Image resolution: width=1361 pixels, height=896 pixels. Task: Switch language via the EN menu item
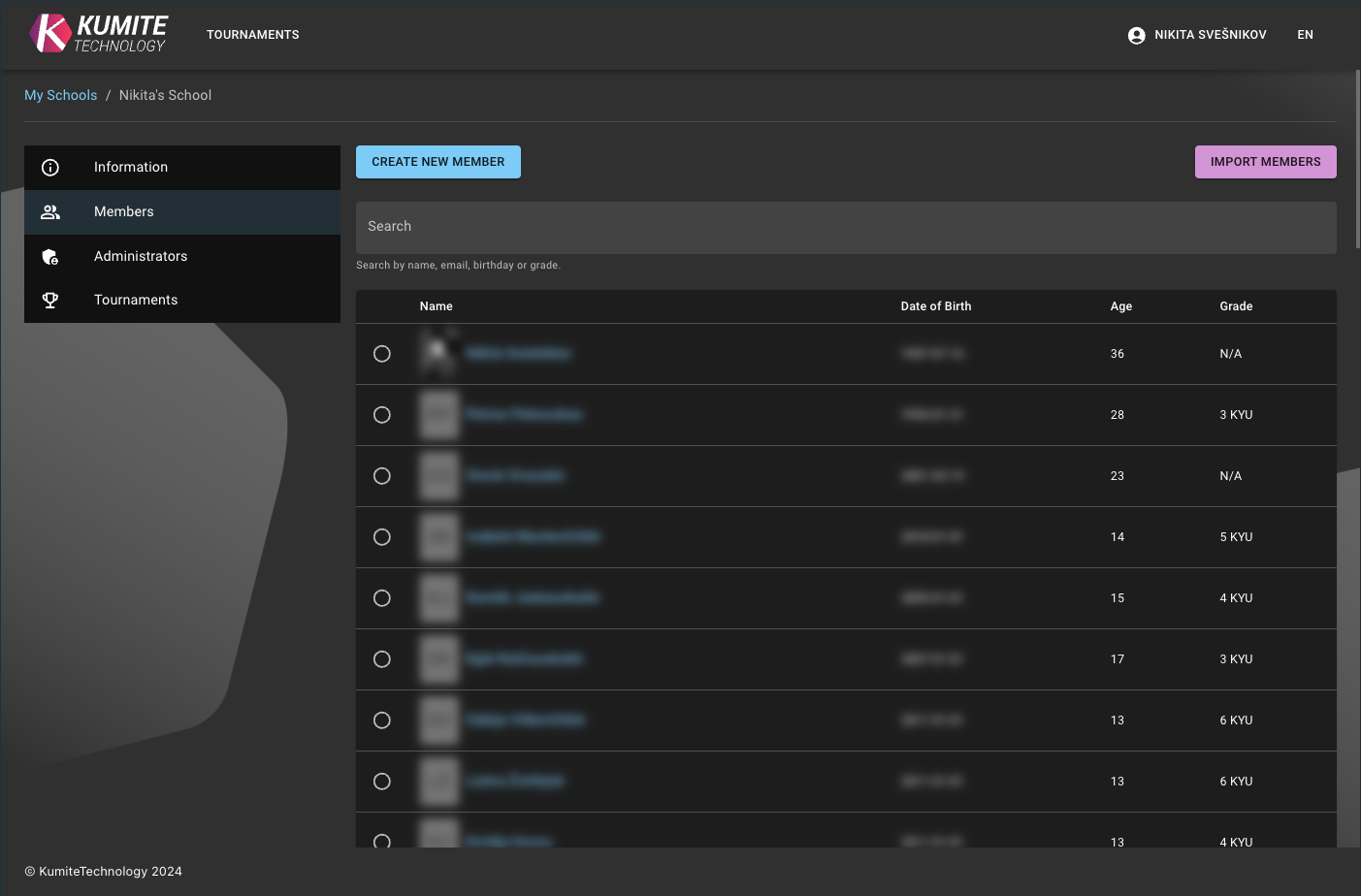pos(1305,34)
